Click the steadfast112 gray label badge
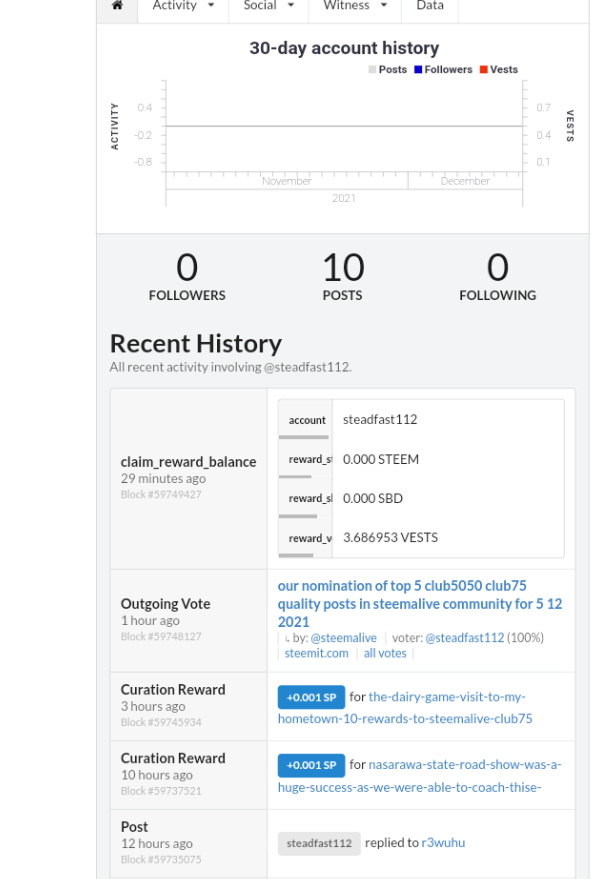The height and width of the screenshot is (879, 601). [319, 843]
